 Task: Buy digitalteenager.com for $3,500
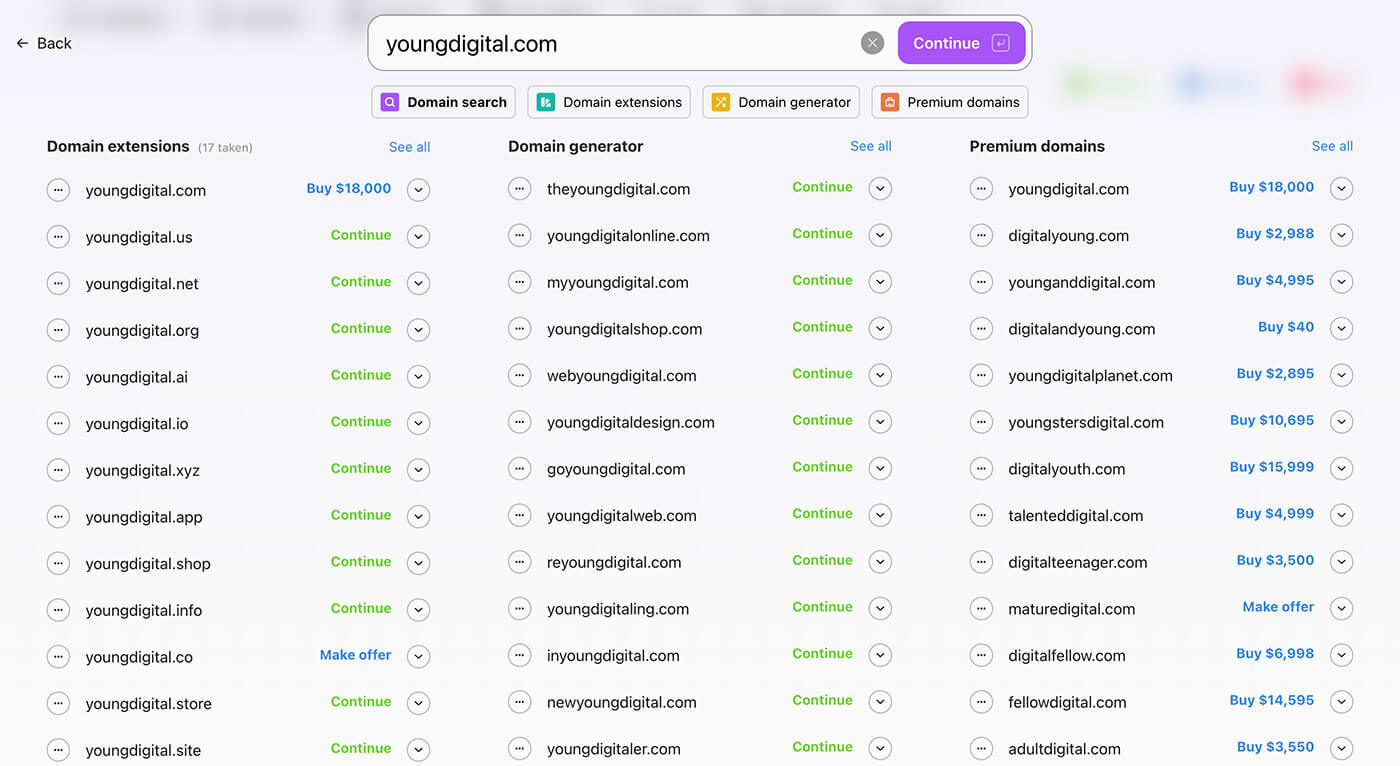(x=1275, y=560)
